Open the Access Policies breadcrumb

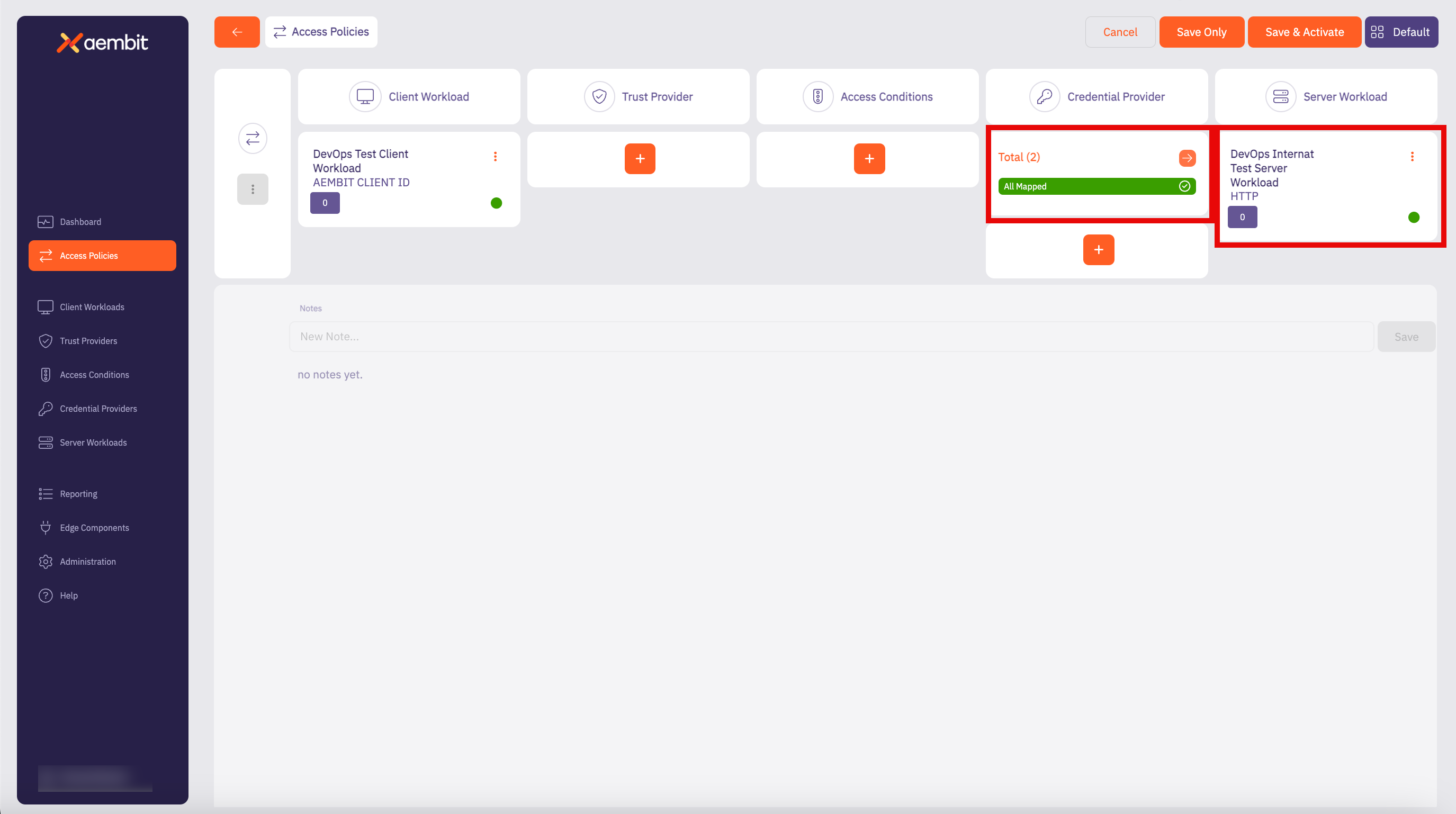(x=321, y=32)
